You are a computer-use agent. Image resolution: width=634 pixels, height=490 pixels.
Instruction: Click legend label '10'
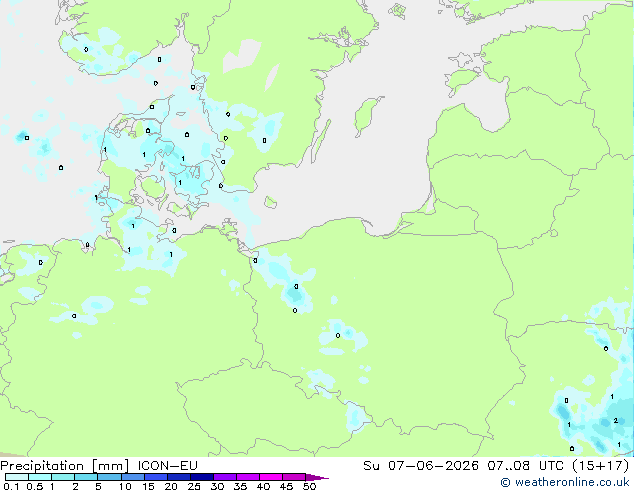tap(125, 486)
